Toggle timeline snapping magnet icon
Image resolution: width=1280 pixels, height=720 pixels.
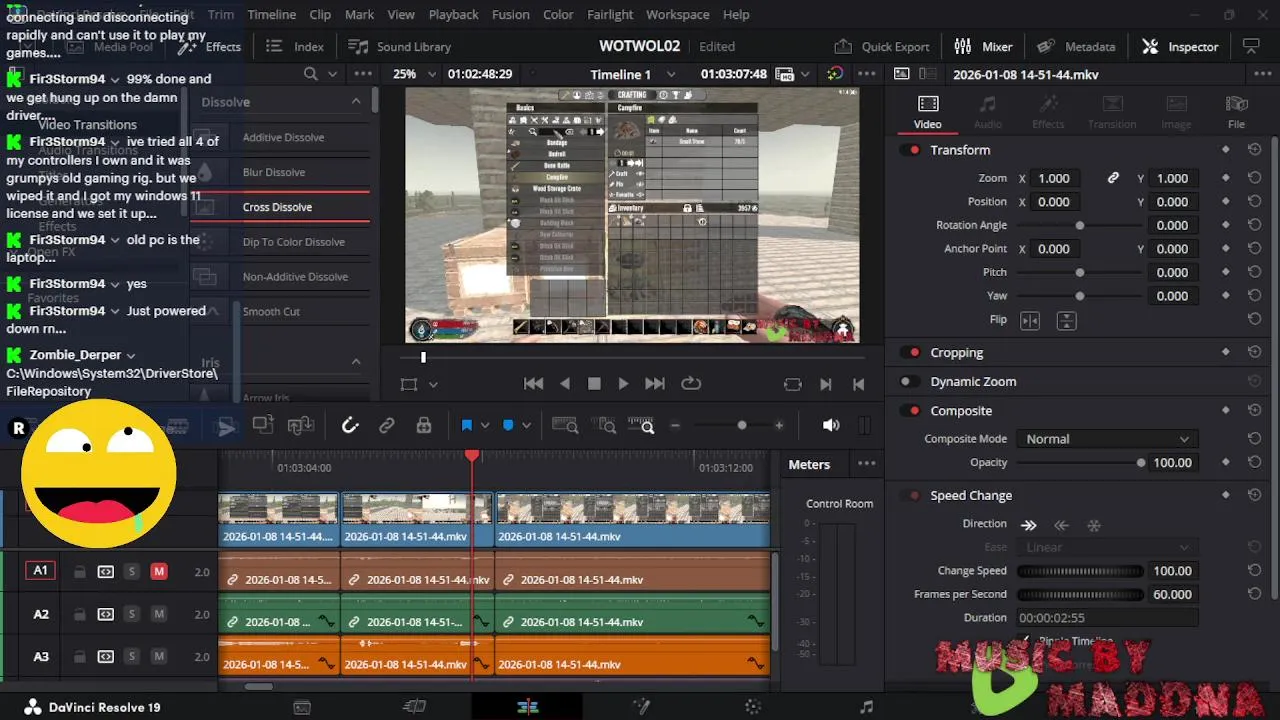coord(350,426)
